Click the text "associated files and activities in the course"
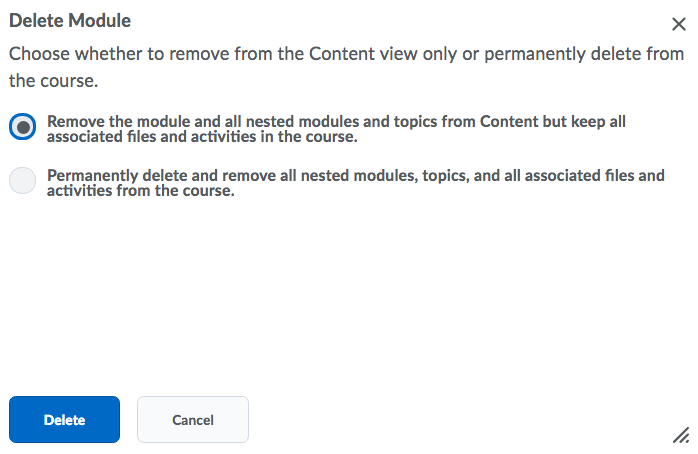This screenshot has height=454, width=698. pos(202,137)
